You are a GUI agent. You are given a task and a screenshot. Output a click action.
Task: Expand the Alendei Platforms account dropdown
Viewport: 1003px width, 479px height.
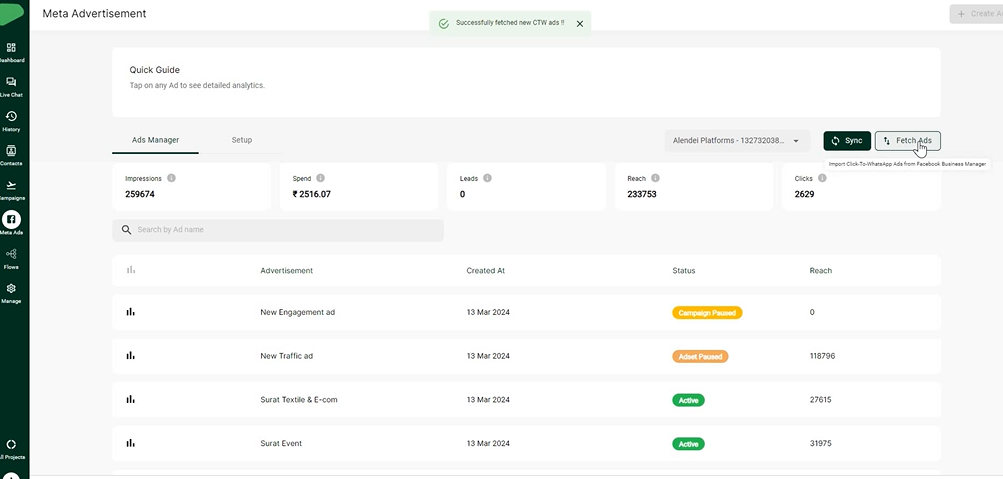pos(737,141)
